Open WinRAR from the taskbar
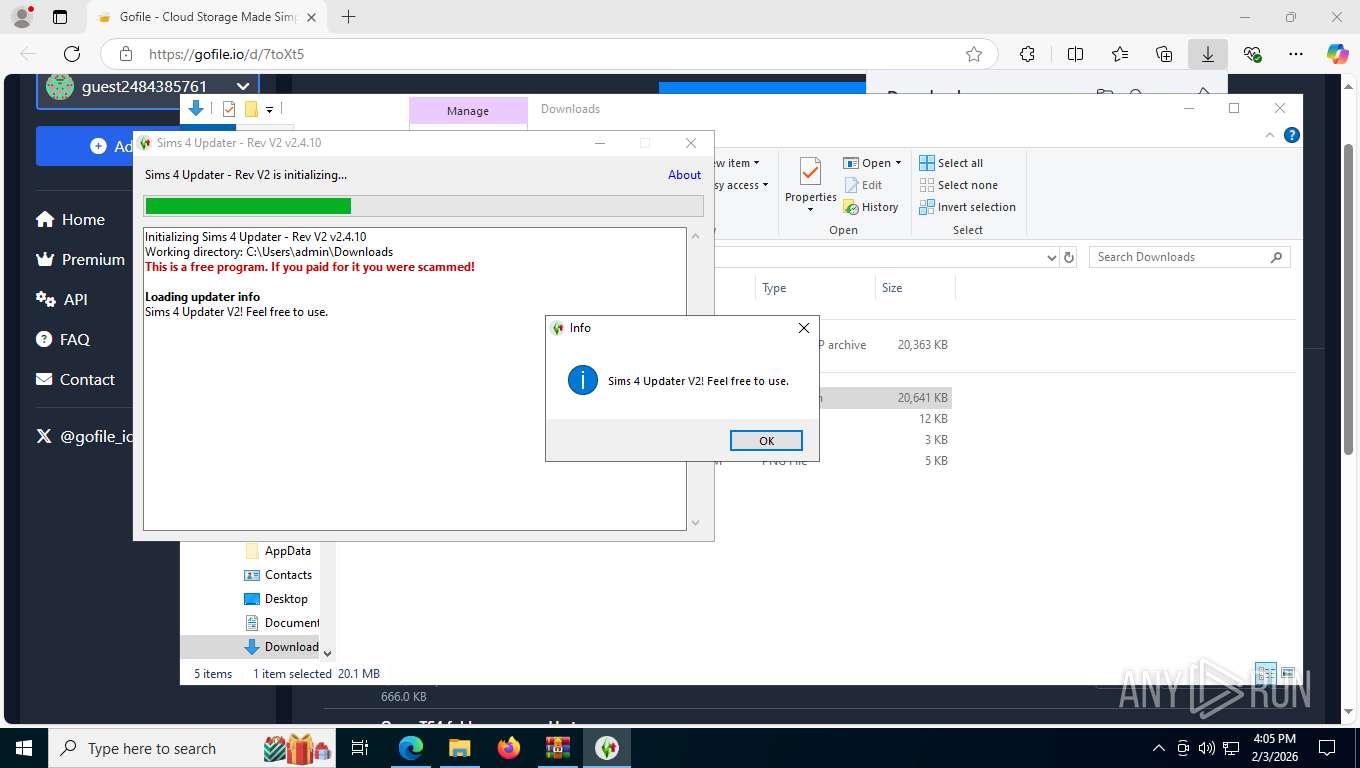This screenshot has height=768, width=1360. tap(557, 748)
